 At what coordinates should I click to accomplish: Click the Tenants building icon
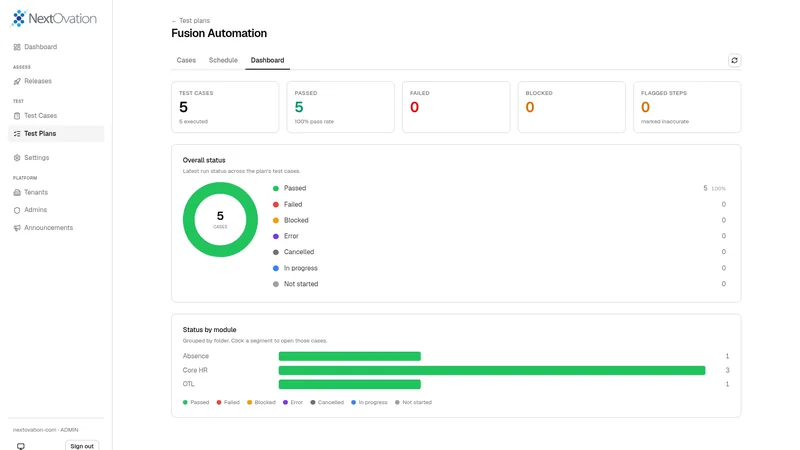pyautogui.click(x=17, y=192)
